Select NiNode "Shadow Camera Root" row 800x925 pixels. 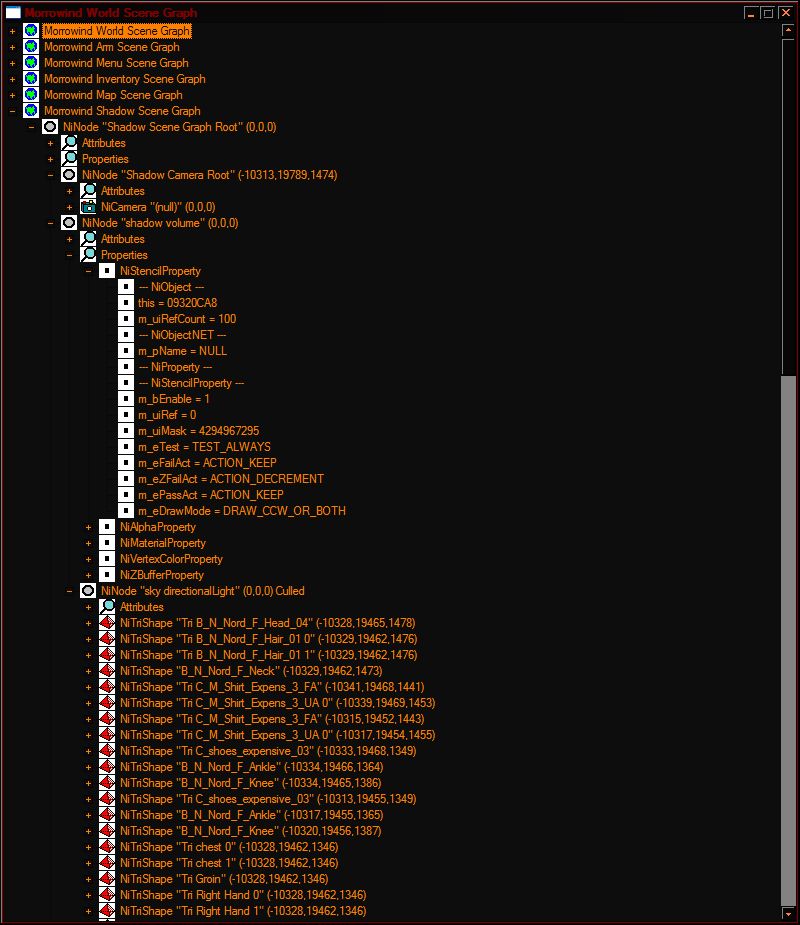[209, 175]
